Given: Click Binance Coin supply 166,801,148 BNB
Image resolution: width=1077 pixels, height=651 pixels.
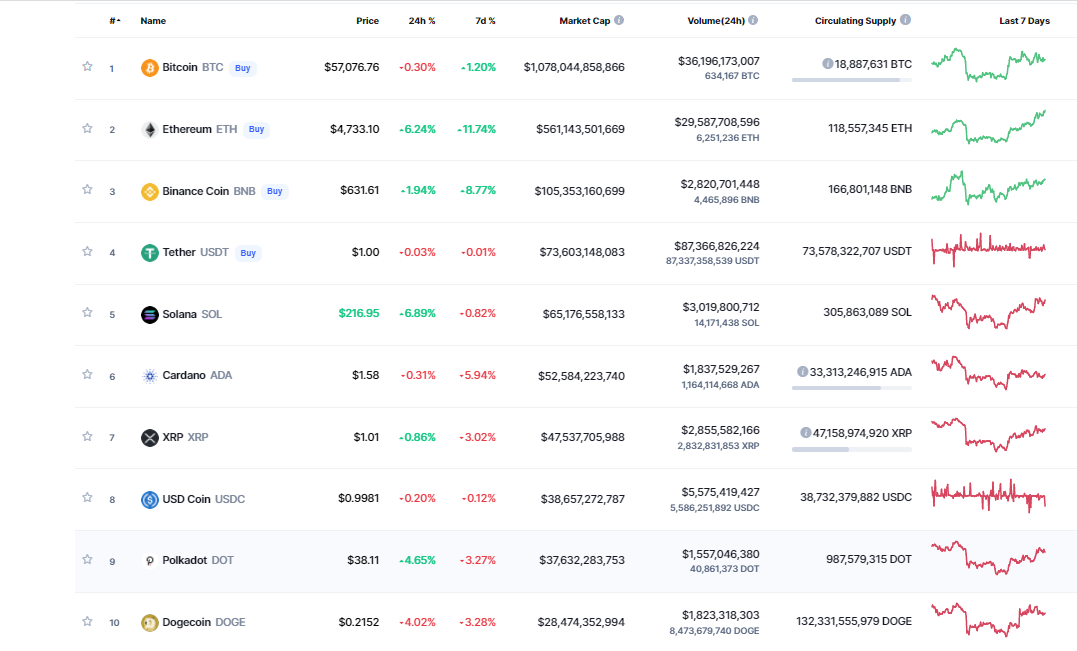Looking at the screenshot, I should 870,189.
